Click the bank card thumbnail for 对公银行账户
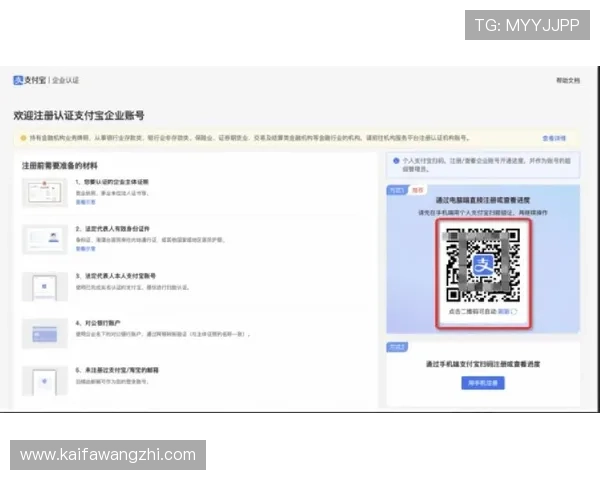600x480 pixels. (x=45, y=334)
